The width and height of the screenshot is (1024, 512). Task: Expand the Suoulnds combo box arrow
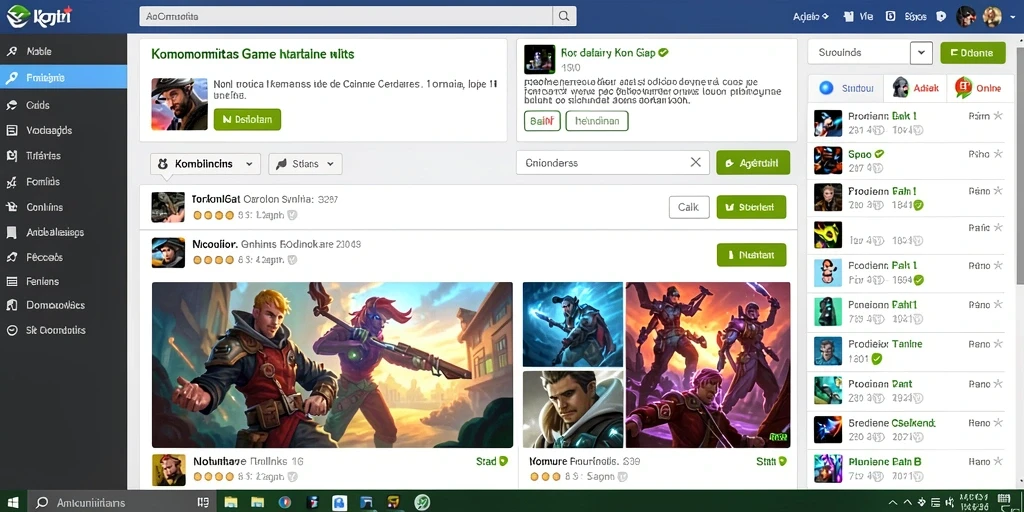[x=921, y=53]
